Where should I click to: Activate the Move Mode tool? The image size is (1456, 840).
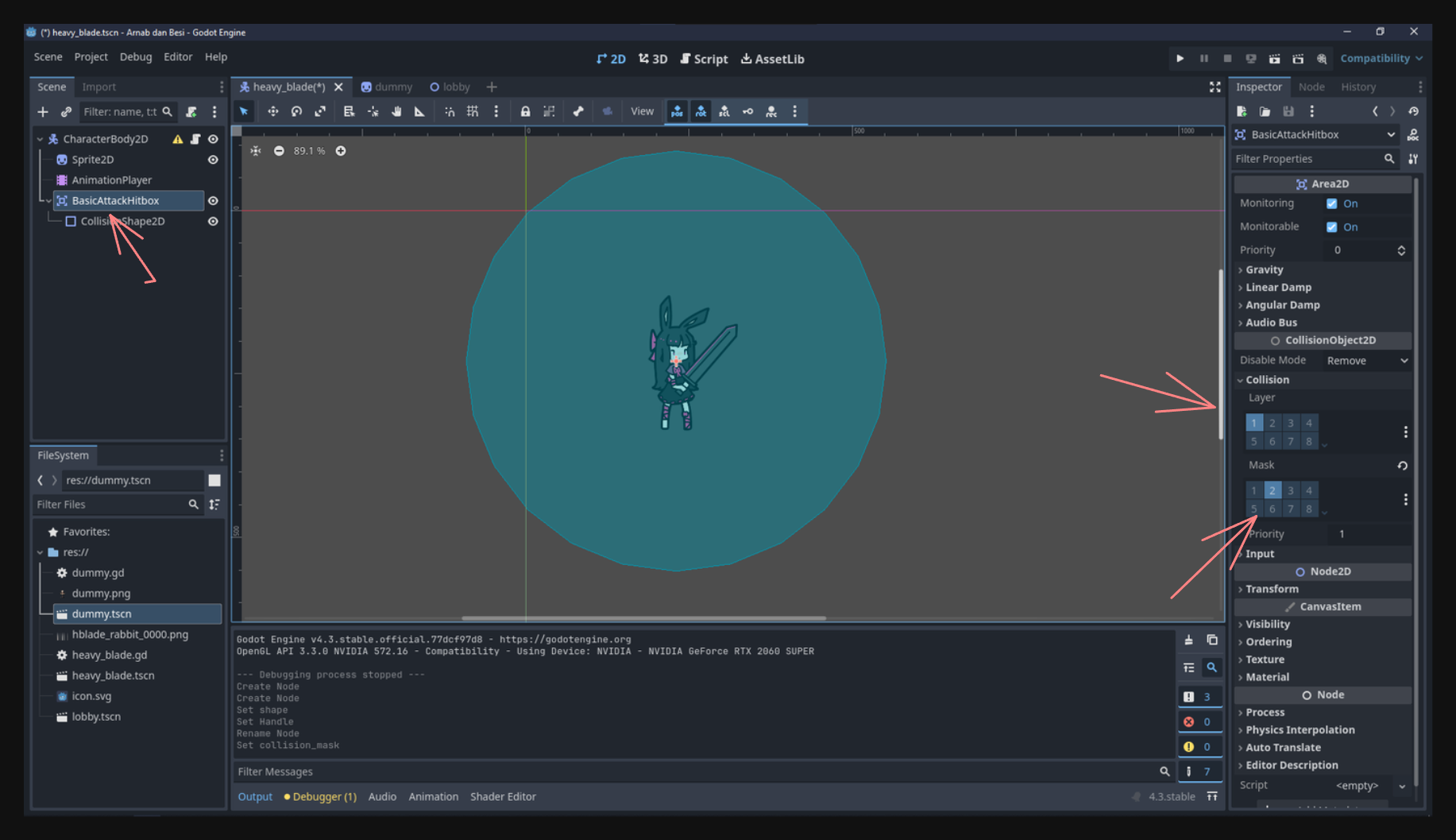(x=272, y=111)
